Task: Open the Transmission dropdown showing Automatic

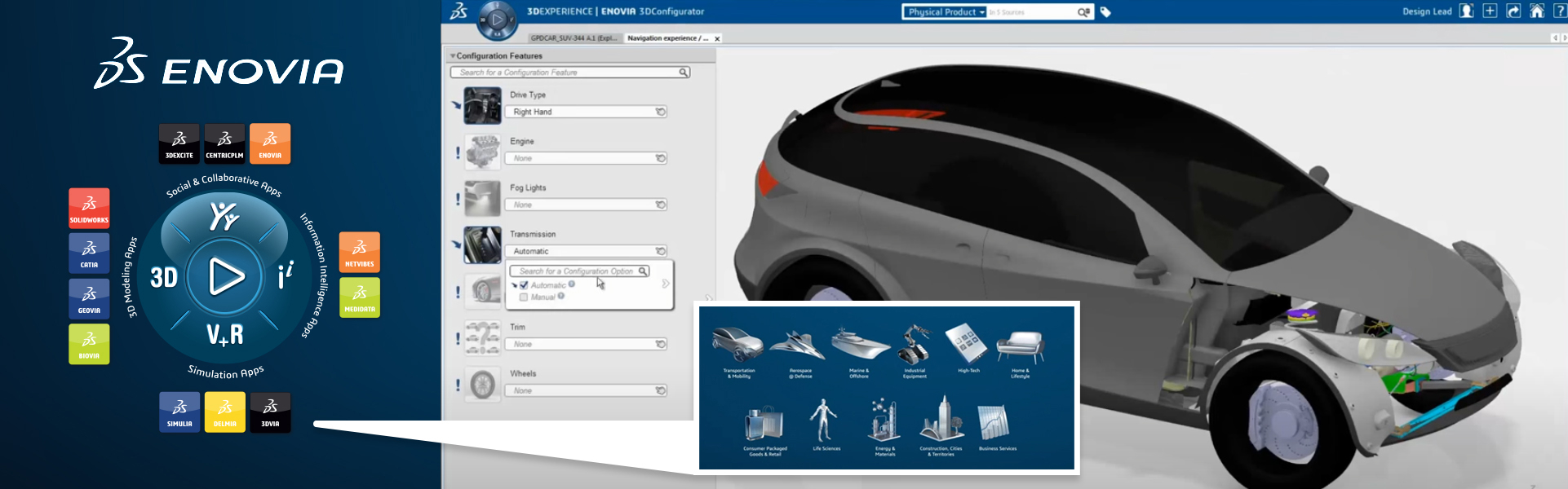Action: pyautogui.click(x=587, y=251)
